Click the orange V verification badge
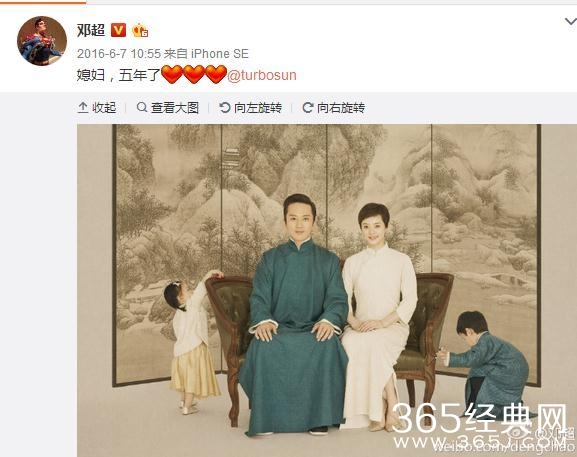Screen dimensions: 577x457 (x=118, y=30)
